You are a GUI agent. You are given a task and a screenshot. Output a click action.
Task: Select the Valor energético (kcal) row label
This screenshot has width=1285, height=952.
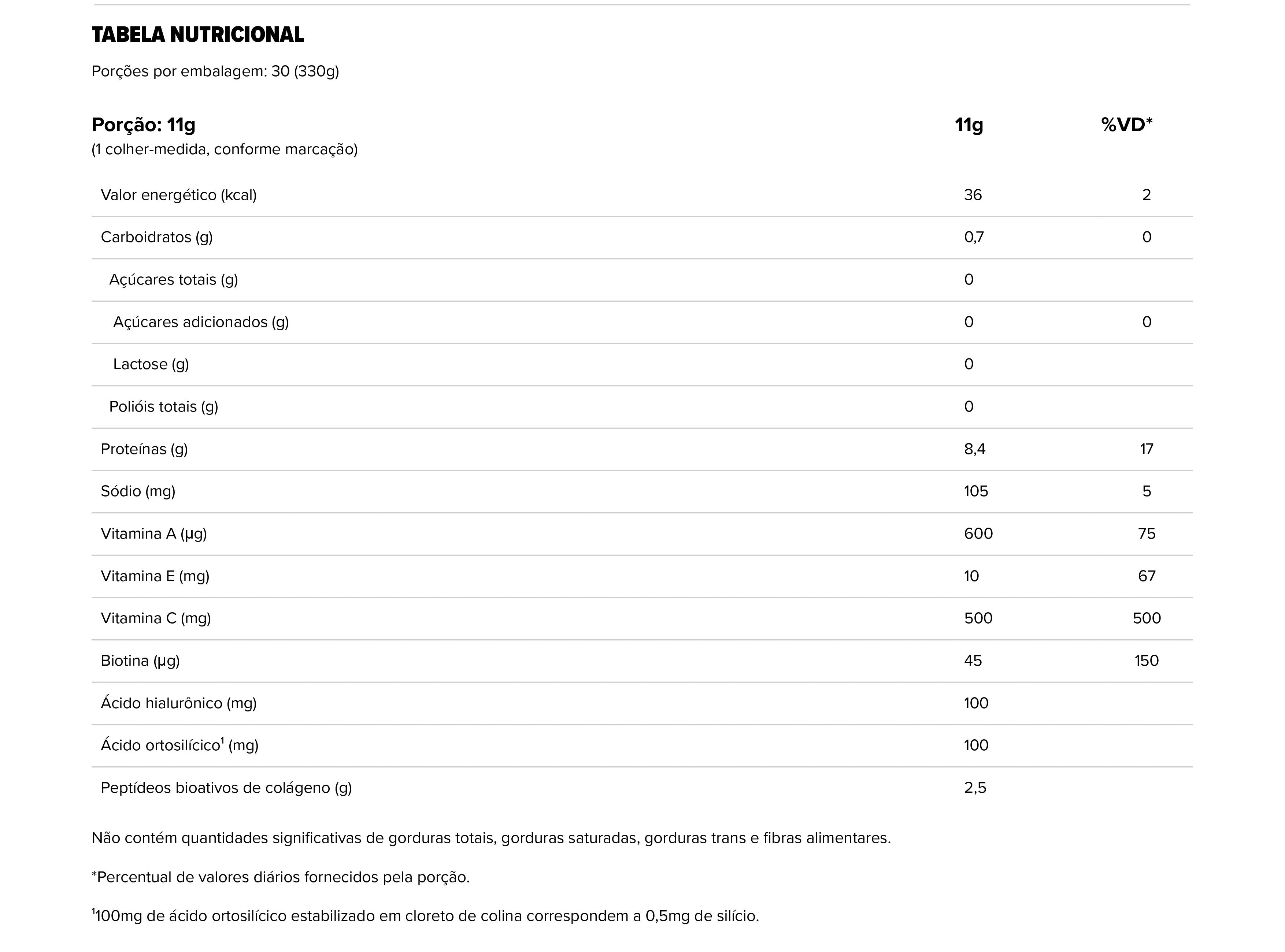179,196
